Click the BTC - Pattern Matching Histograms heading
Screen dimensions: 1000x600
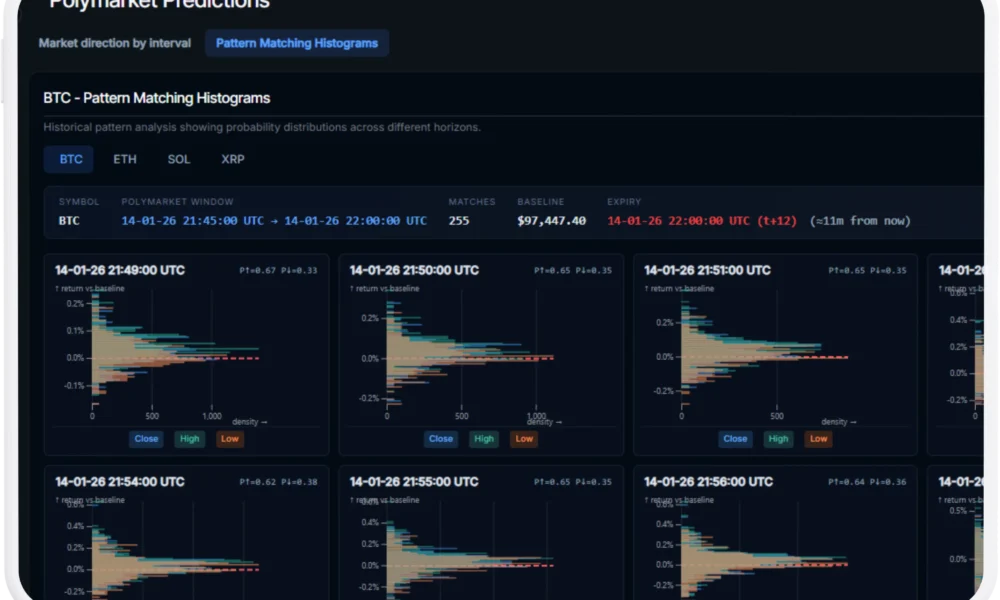point(157,98)
